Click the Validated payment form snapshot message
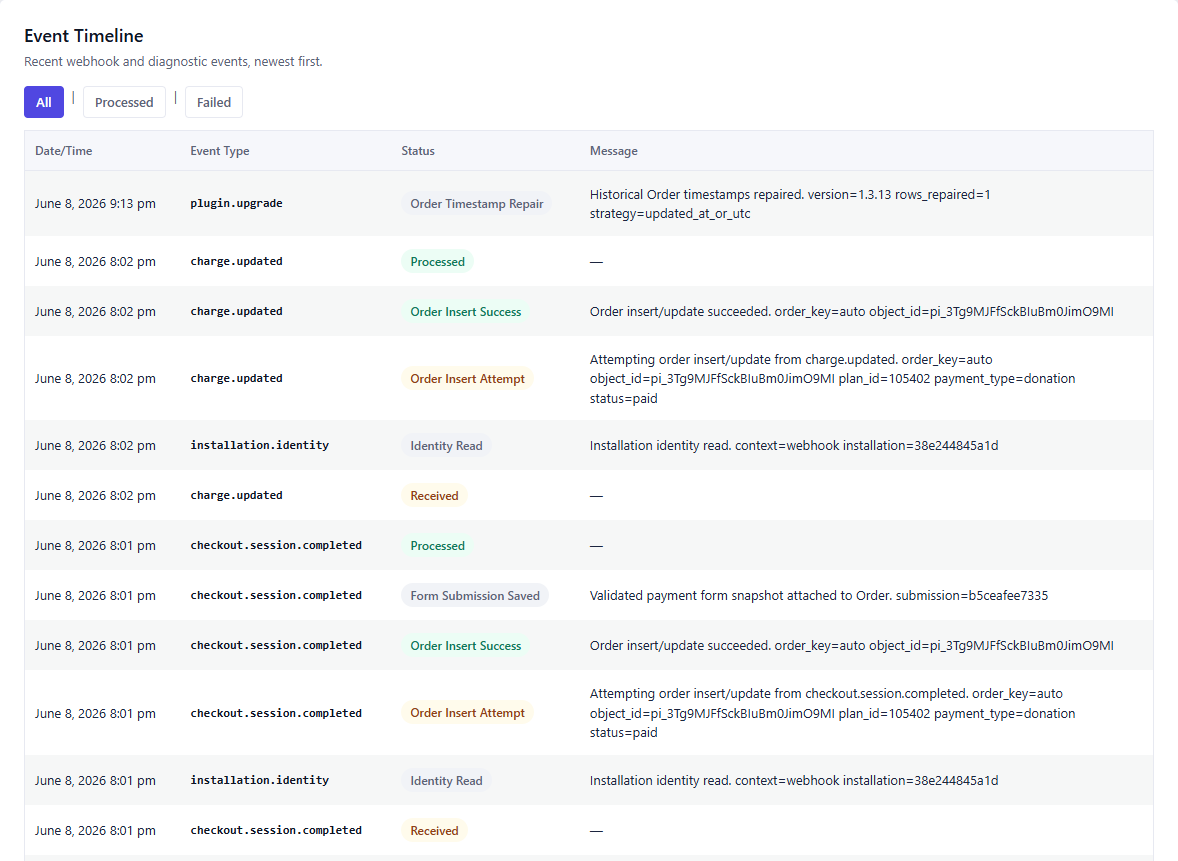 tap(819, 596)
